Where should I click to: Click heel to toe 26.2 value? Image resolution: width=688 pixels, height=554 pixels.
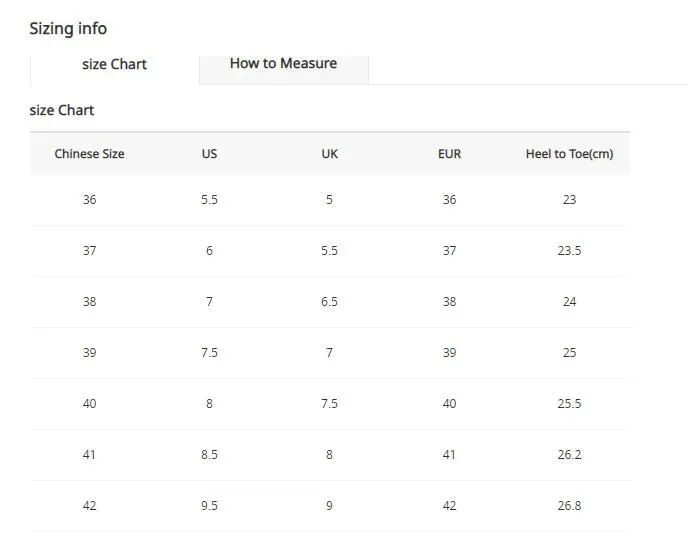570,454
